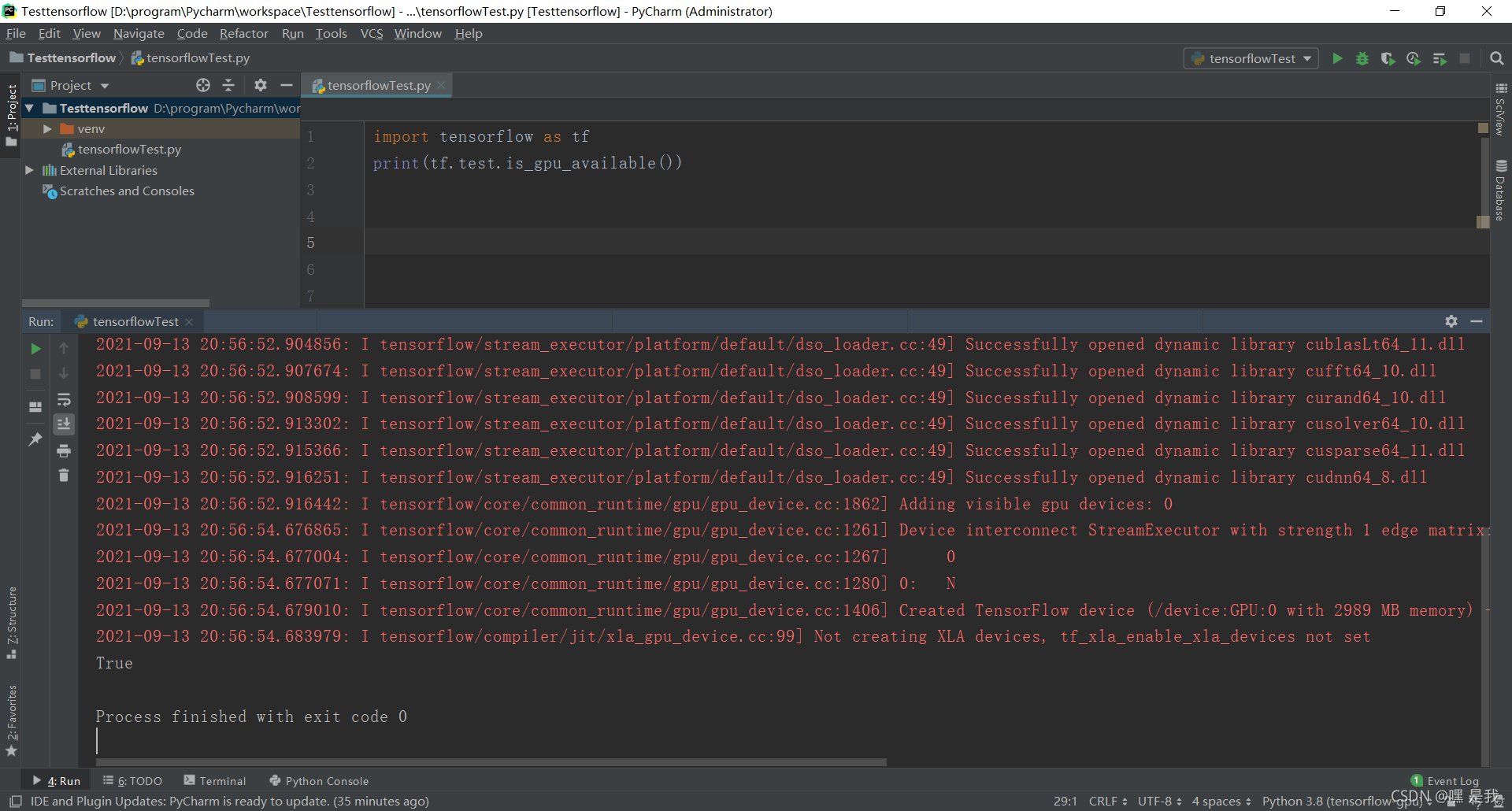The height and width of the screenshot is (811, 1512).
Task: Clear the Run console output
Action: (x=64, y=475)
